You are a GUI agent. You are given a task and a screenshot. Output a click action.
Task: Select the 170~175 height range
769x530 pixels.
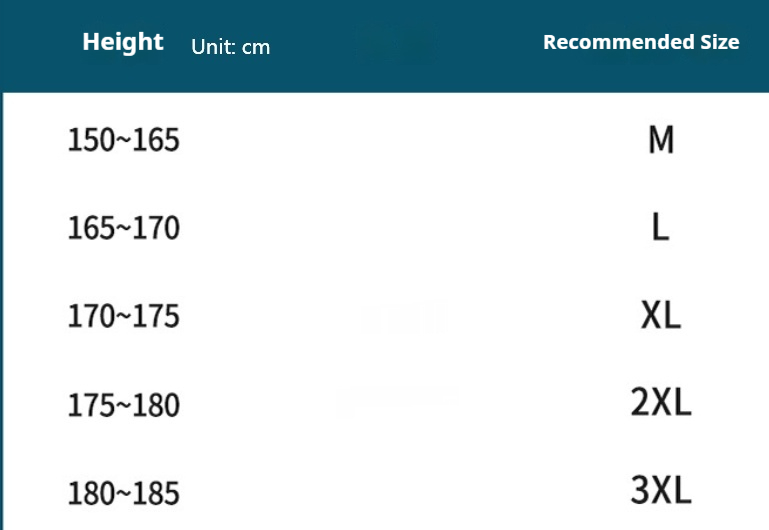(x=124, y=316)
